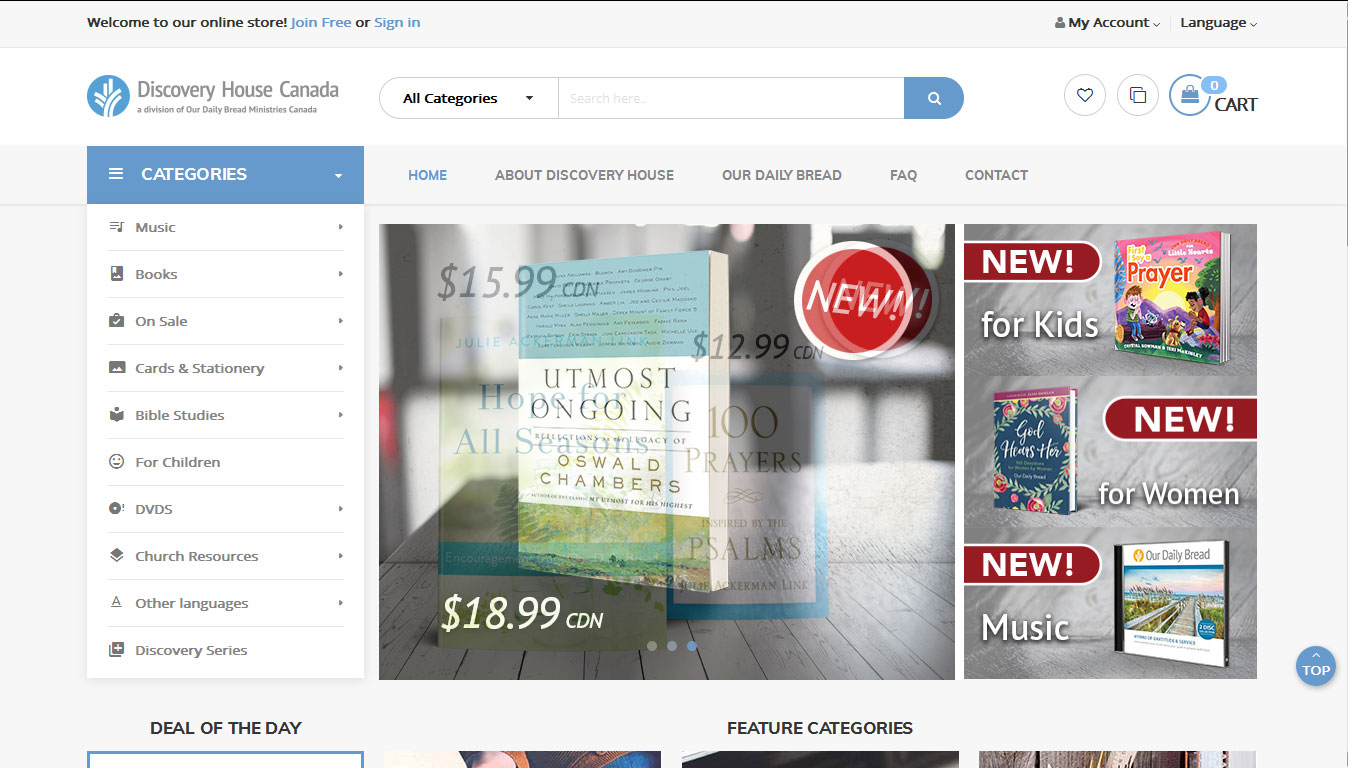Click the Cards & Stationery image icon
Viewport: 1348px width, 768px height.
(x=117, y=368)
